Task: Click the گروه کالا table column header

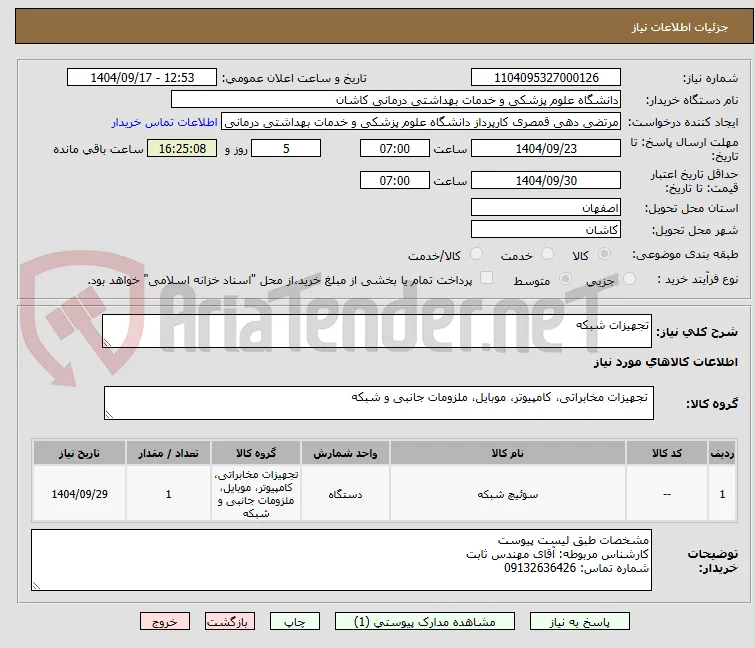Action: (x=256, y=453)
